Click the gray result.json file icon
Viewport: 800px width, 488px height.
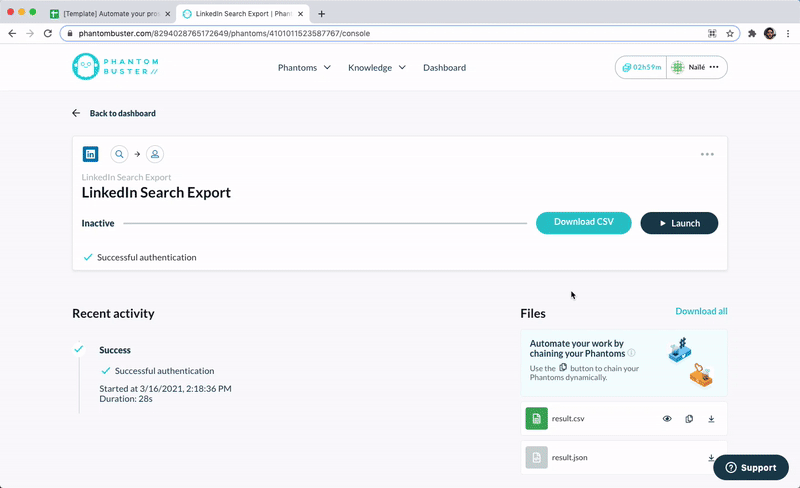pos(537,457)
